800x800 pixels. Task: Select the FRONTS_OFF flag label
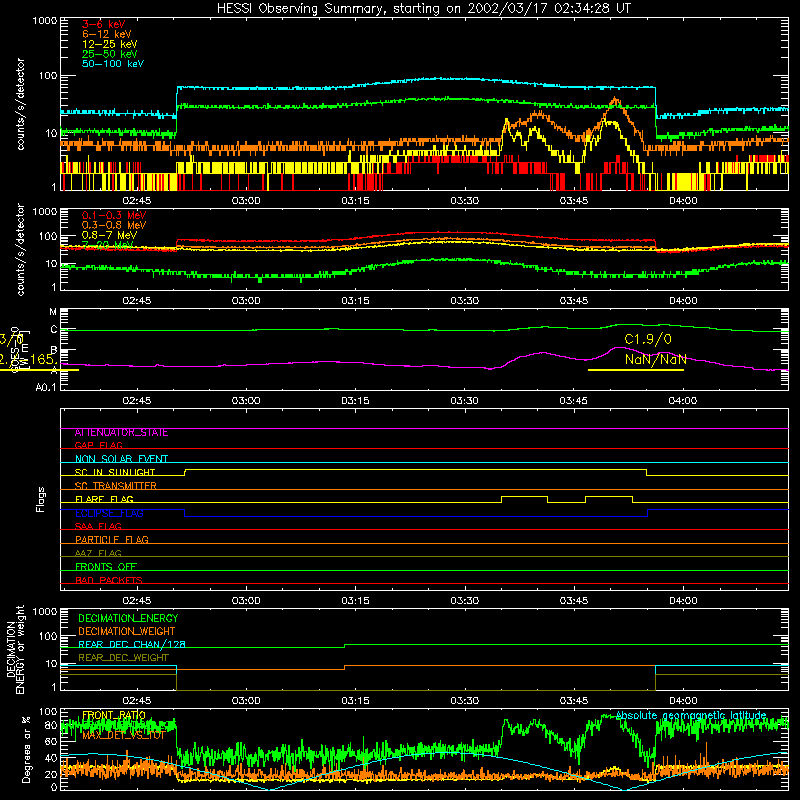tap(106, 567)
